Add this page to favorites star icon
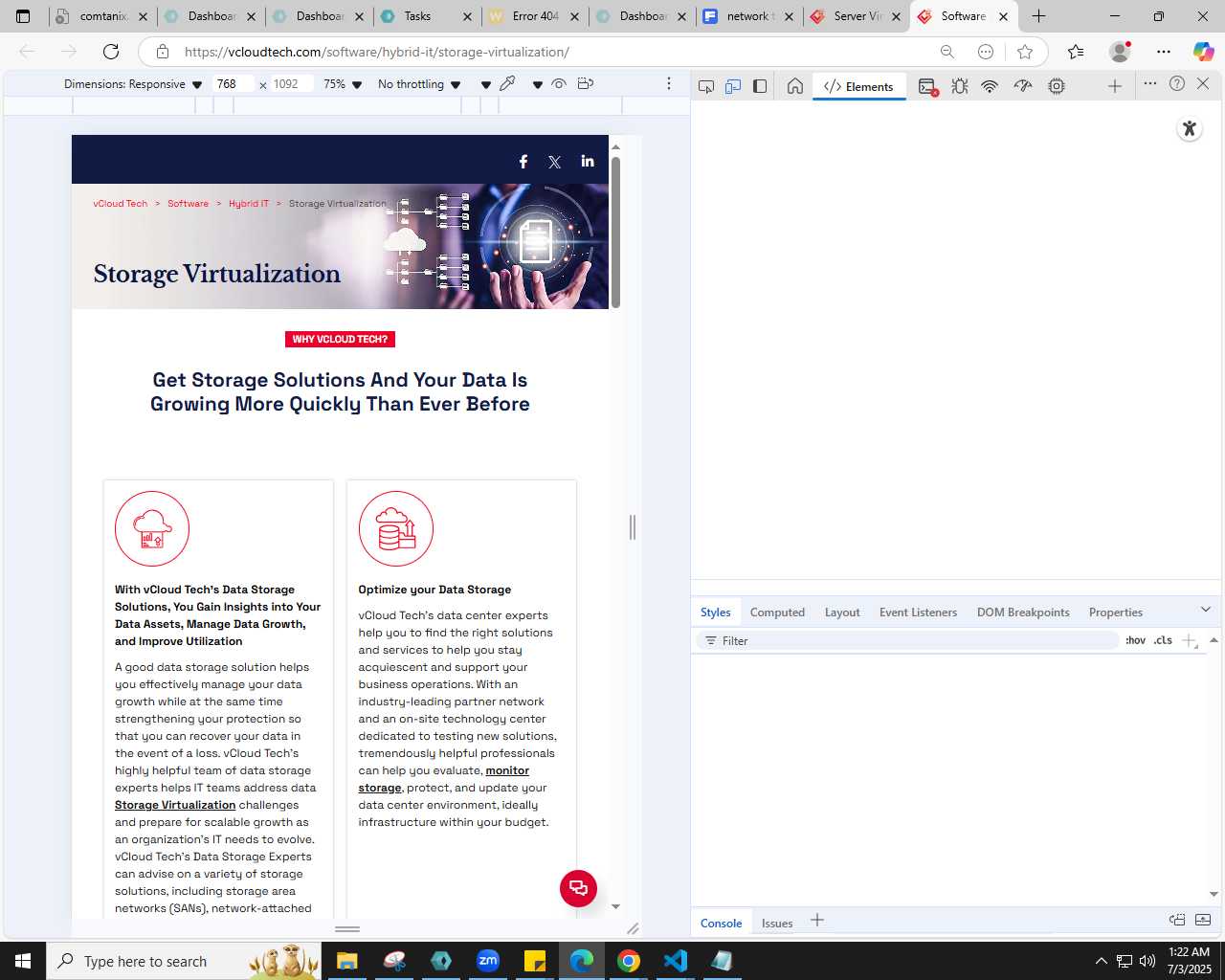1225x980 pixels. (1025, 52)
